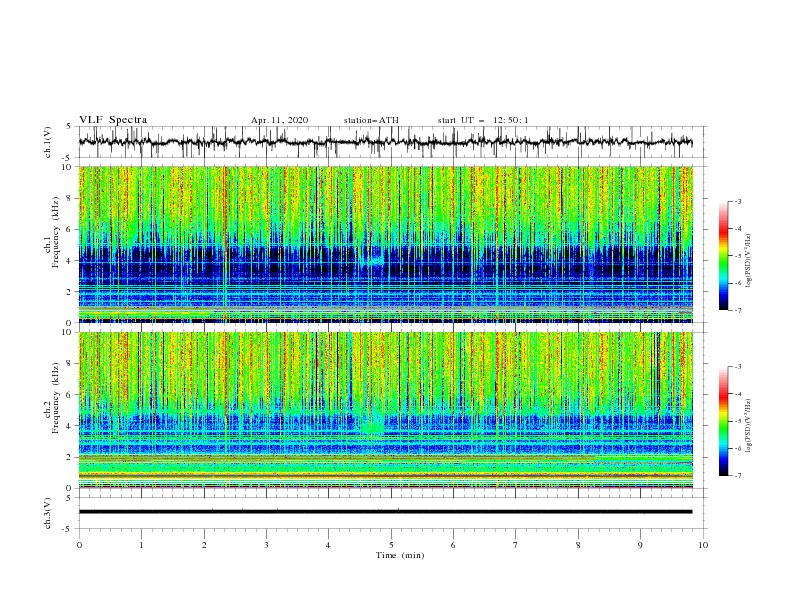Click the "5" tick on ch.1(V) axis

click(69, 126)
